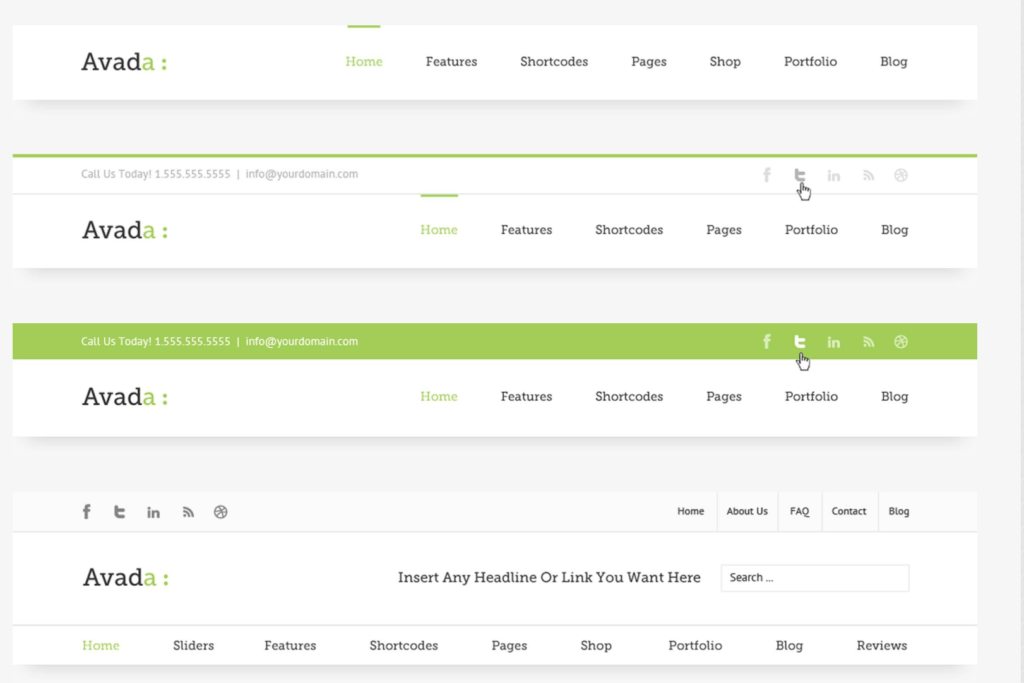Open Portfolio under the white contact bar

click(811, 230)
